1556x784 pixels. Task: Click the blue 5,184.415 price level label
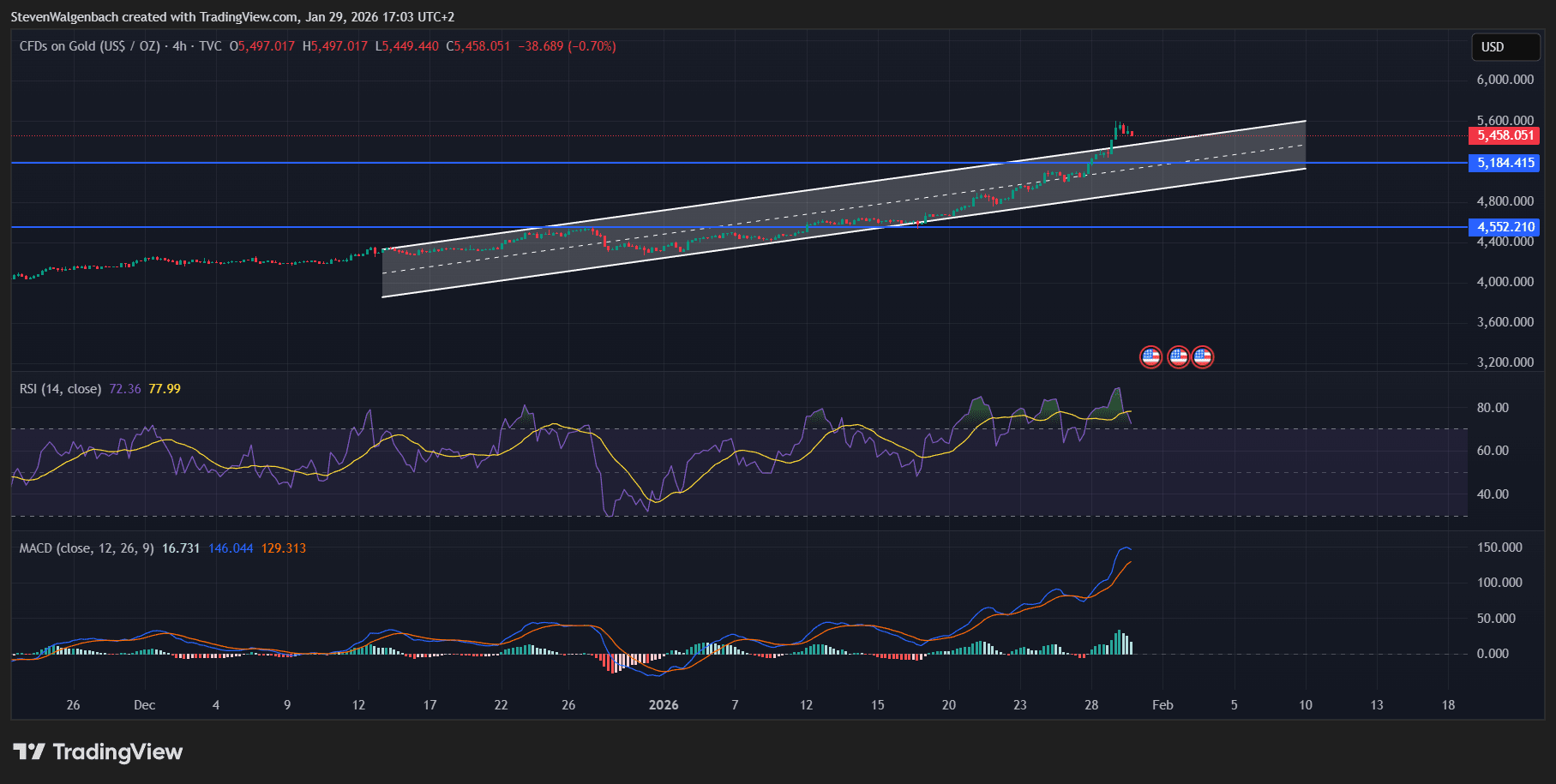(1505, 163)
